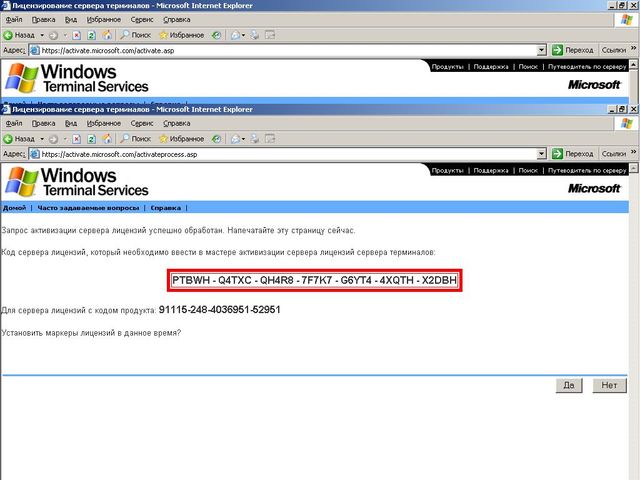Click History icon in background window toolbar
This screenshot has height=480, width=640.
tap(216, 35)
